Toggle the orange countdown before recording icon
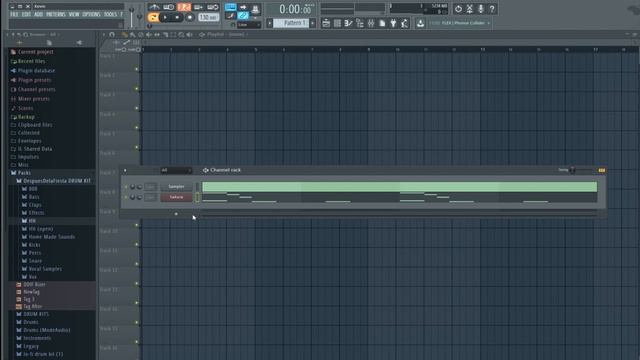Image resolution: width=640 pixels, height=360 pixels. 184,7
